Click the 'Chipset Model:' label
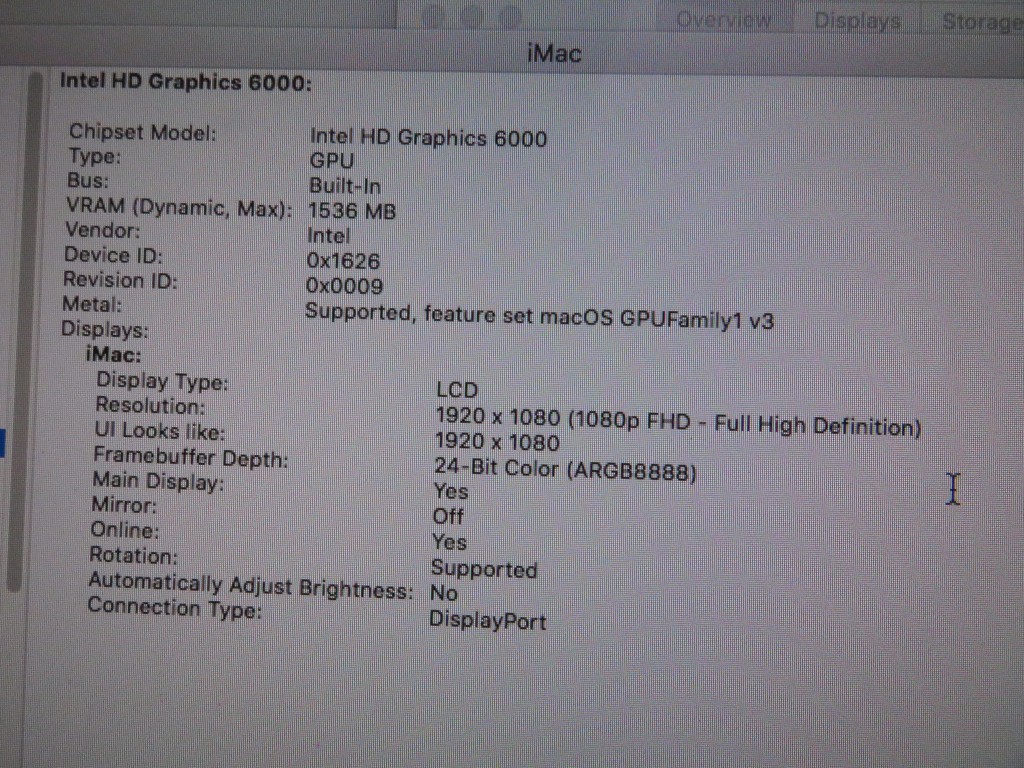This screenshot has height=768, width=1024. (142, 133)
